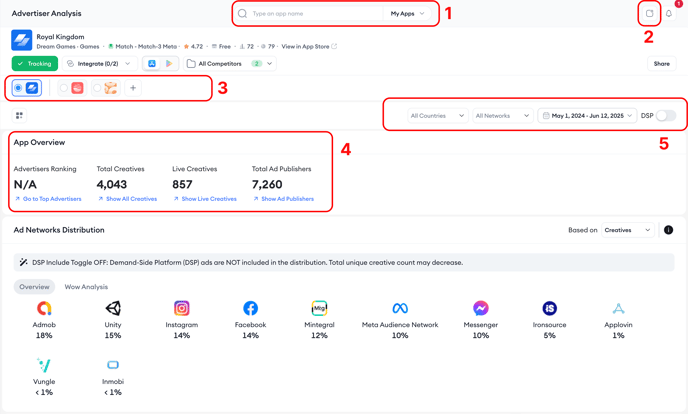
Task: Select the Google Play platform icon
Action: click(169, 64)
